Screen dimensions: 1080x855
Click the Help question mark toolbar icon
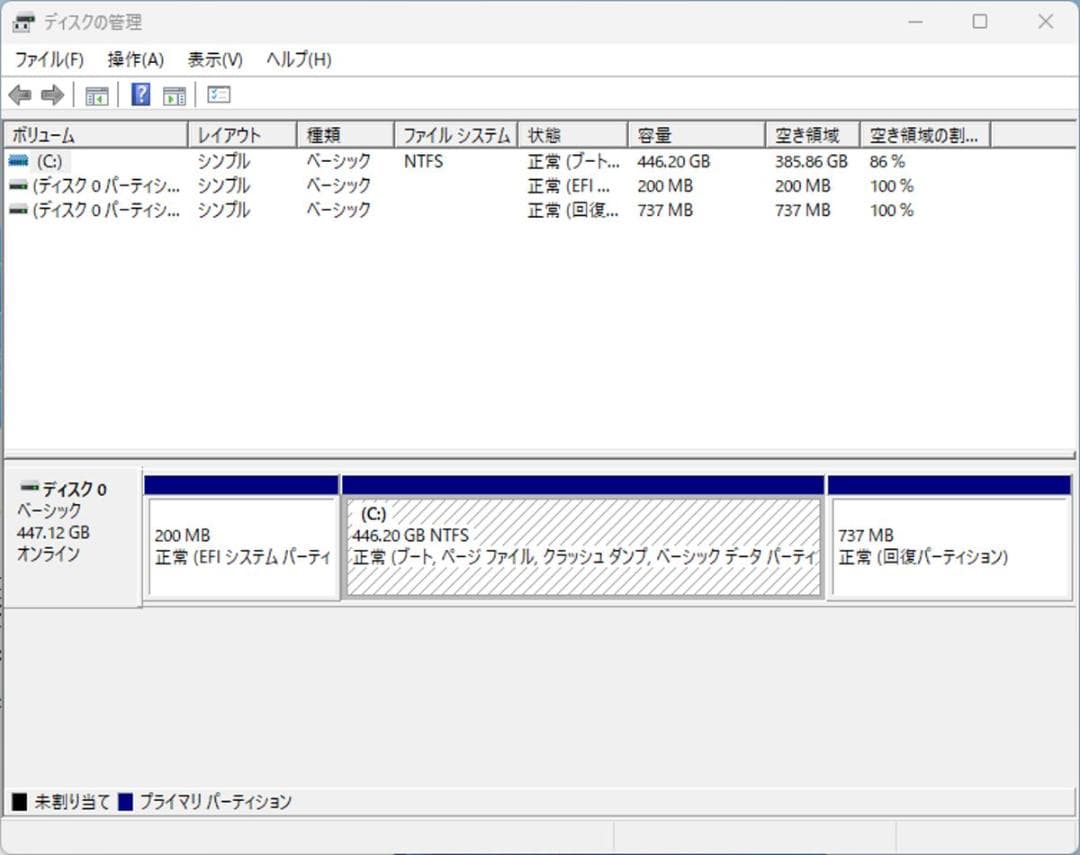(x=140, y=94)
